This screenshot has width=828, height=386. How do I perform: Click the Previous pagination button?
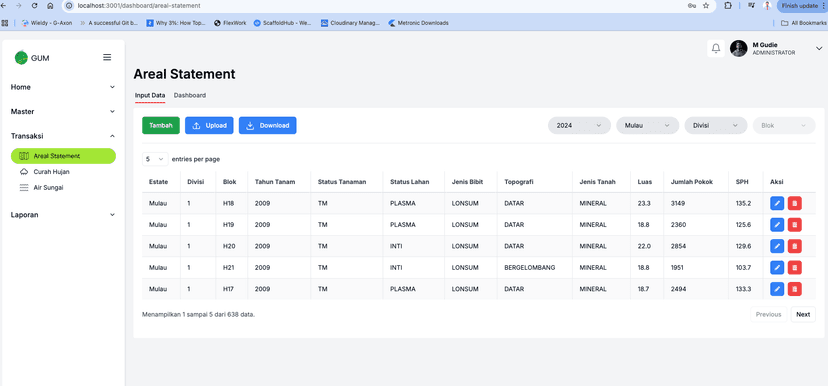pyautogui.click(x=768, y=314)
